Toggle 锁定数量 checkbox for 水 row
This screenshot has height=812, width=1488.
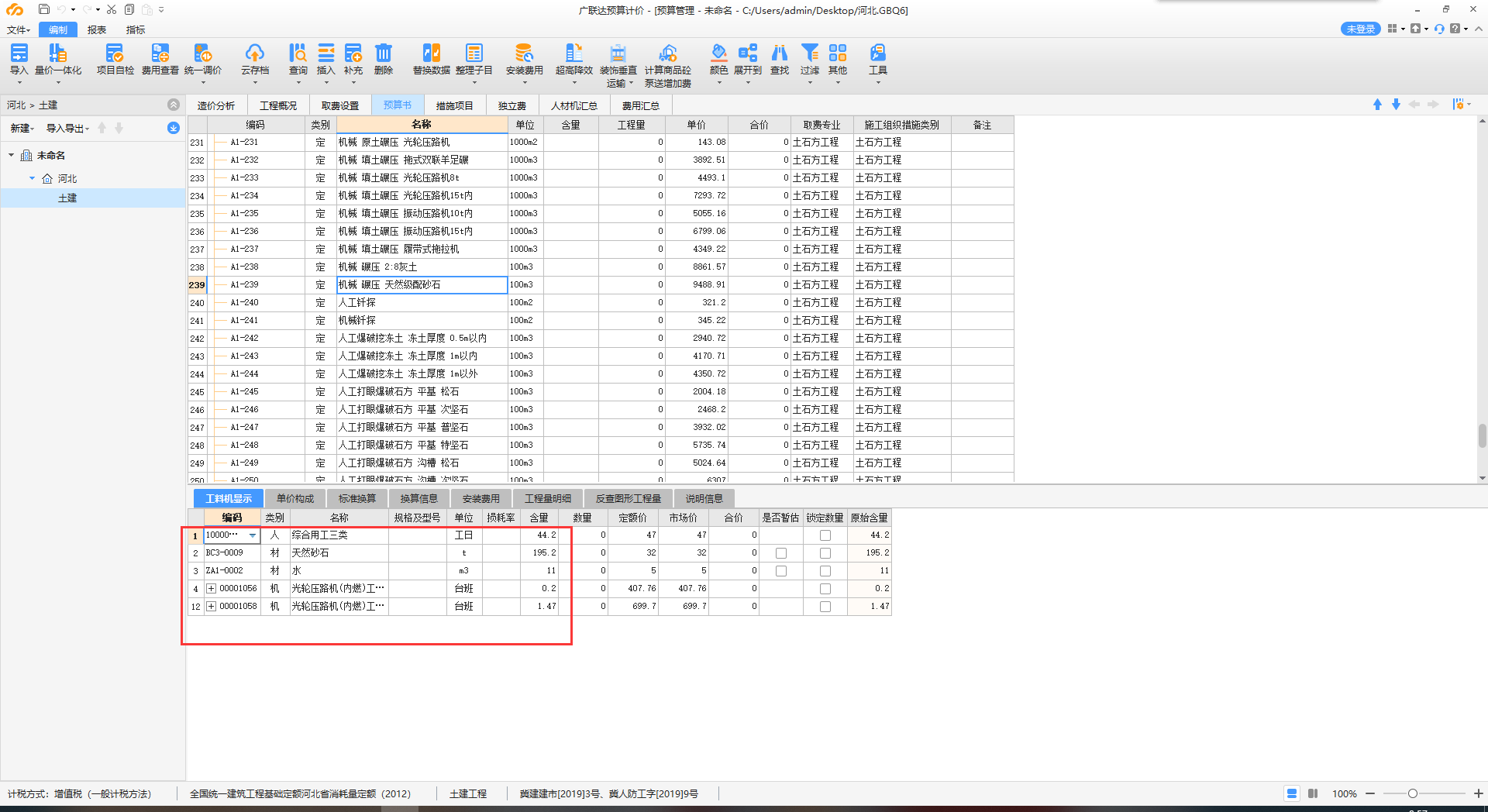(825, 571)
